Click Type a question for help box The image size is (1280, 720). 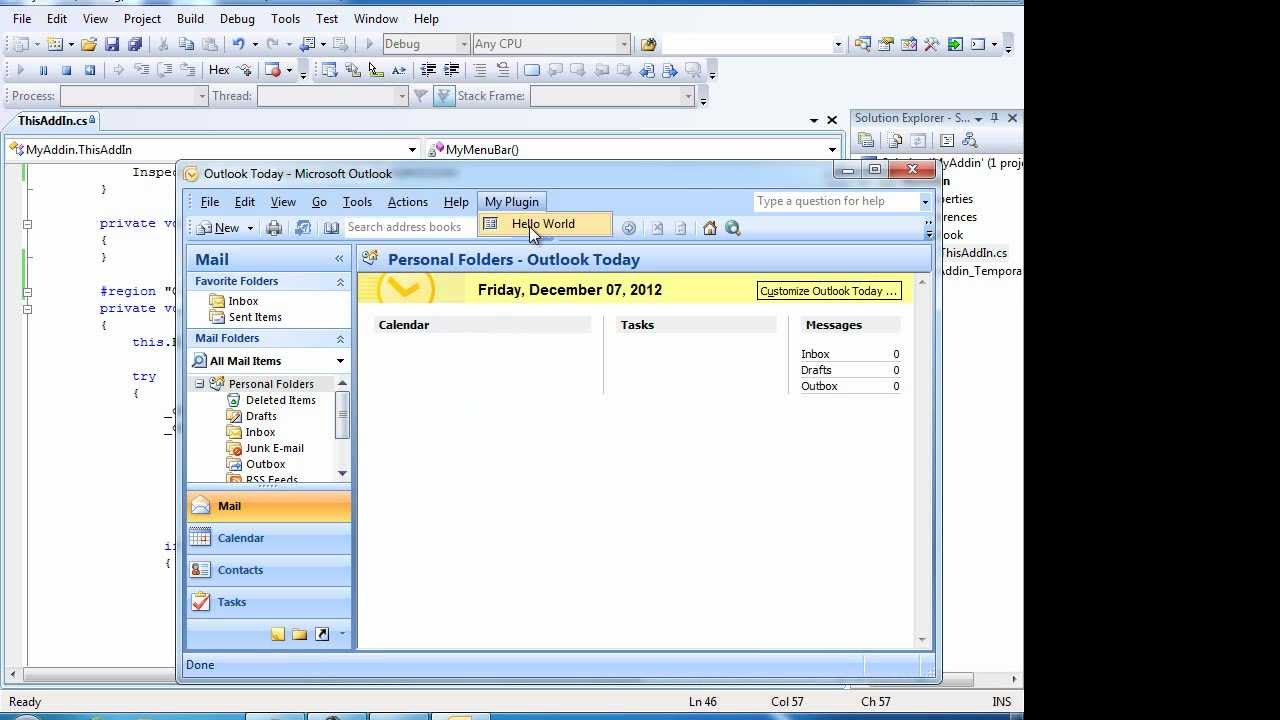[x=836, y=201]
